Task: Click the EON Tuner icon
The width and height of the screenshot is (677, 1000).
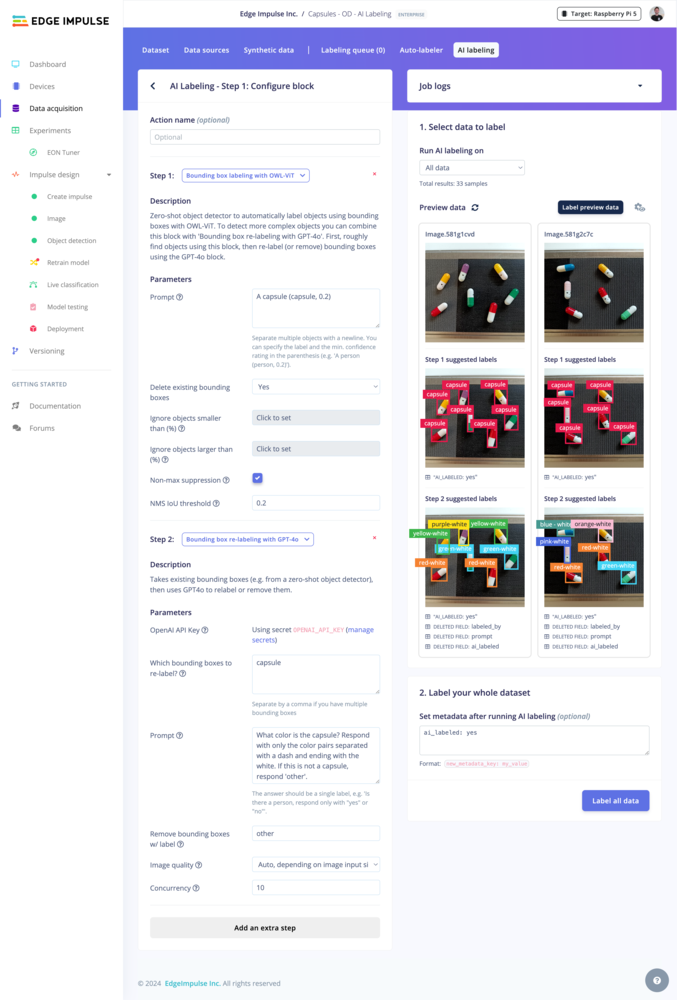Action: click(x=33, y=152)
